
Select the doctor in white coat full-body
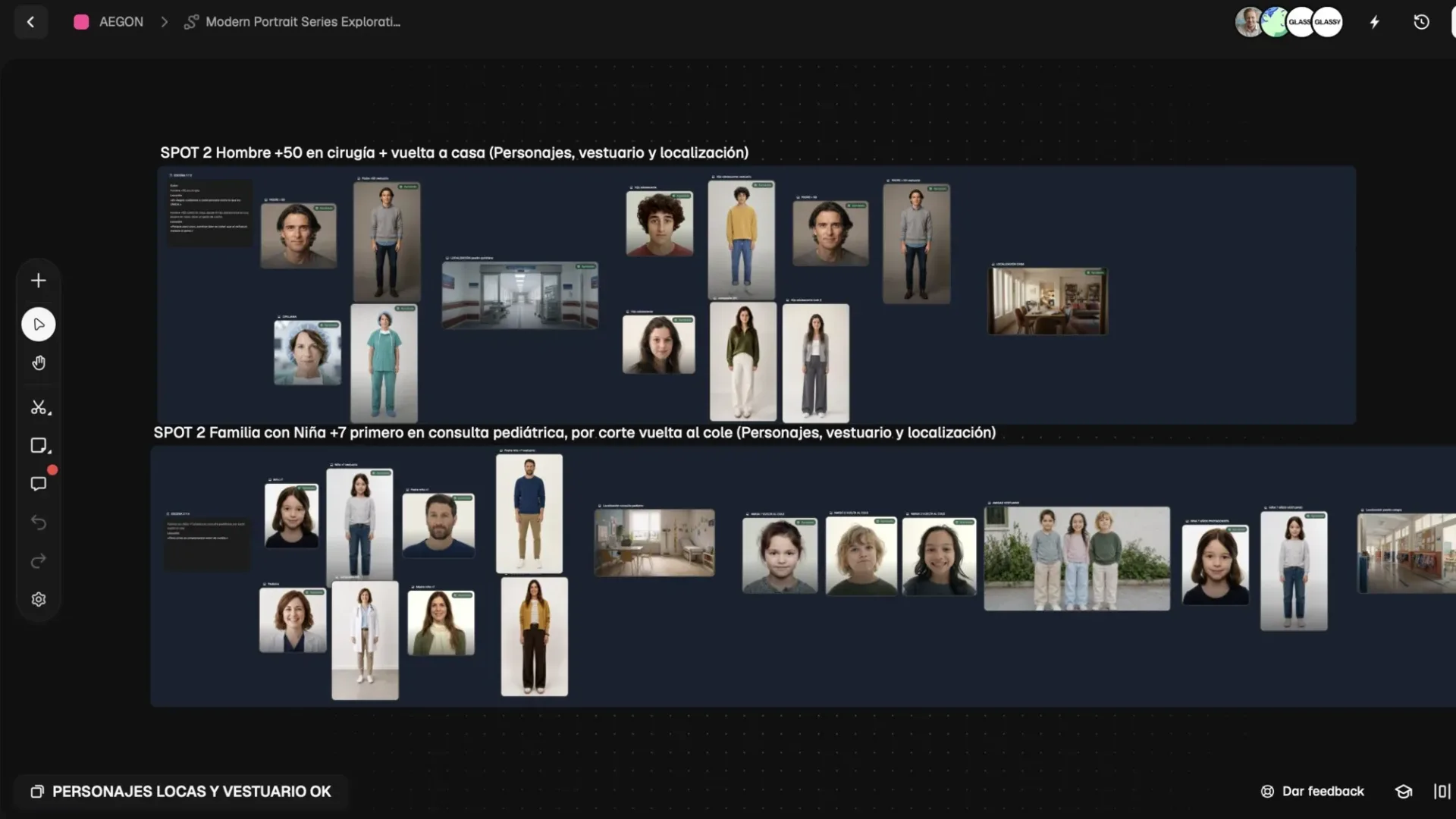[365, 641]
